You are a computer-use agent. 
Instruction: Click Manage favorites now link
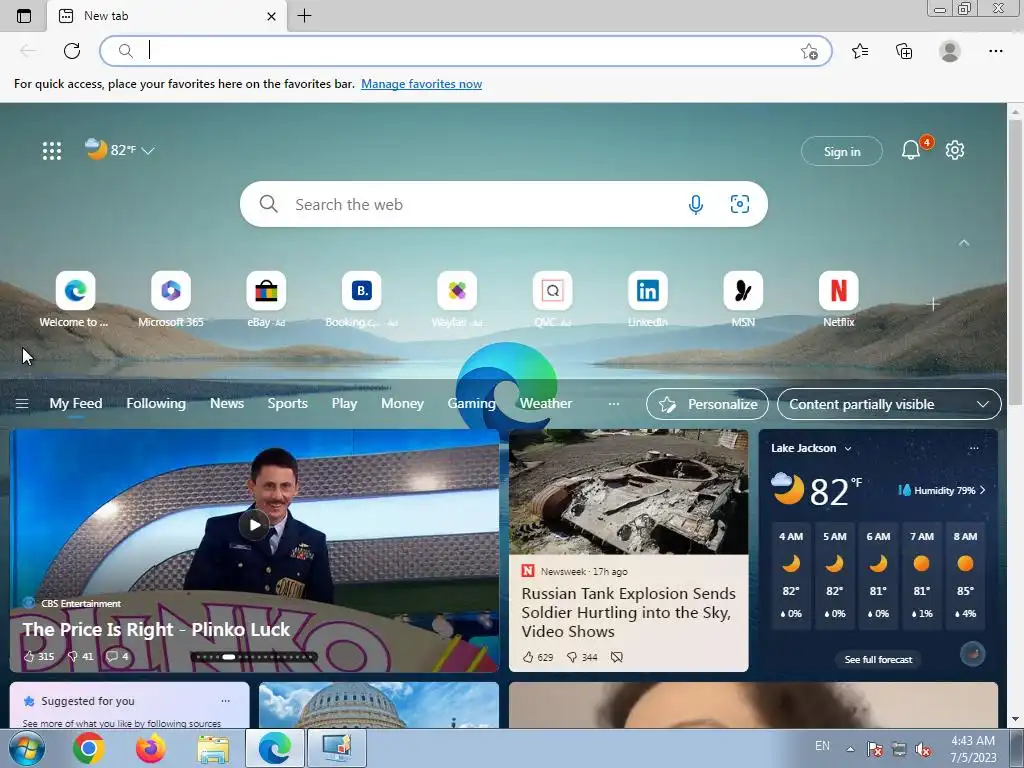[421, 84]
